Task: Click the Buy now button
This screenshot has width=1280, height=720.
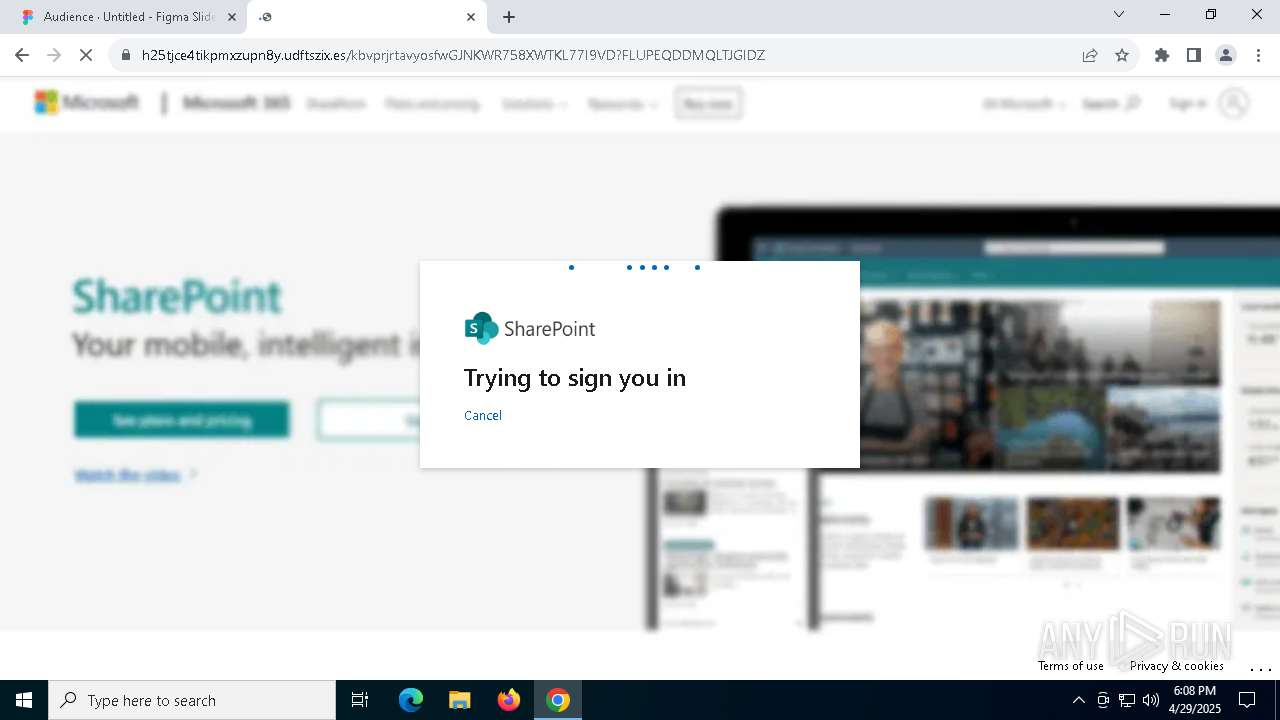Action: (708, 104)
